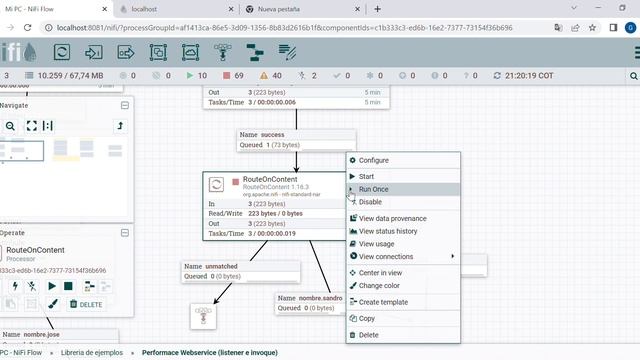Choose Center in view menu entry
640x360 pixels.
tap(403, 273)
